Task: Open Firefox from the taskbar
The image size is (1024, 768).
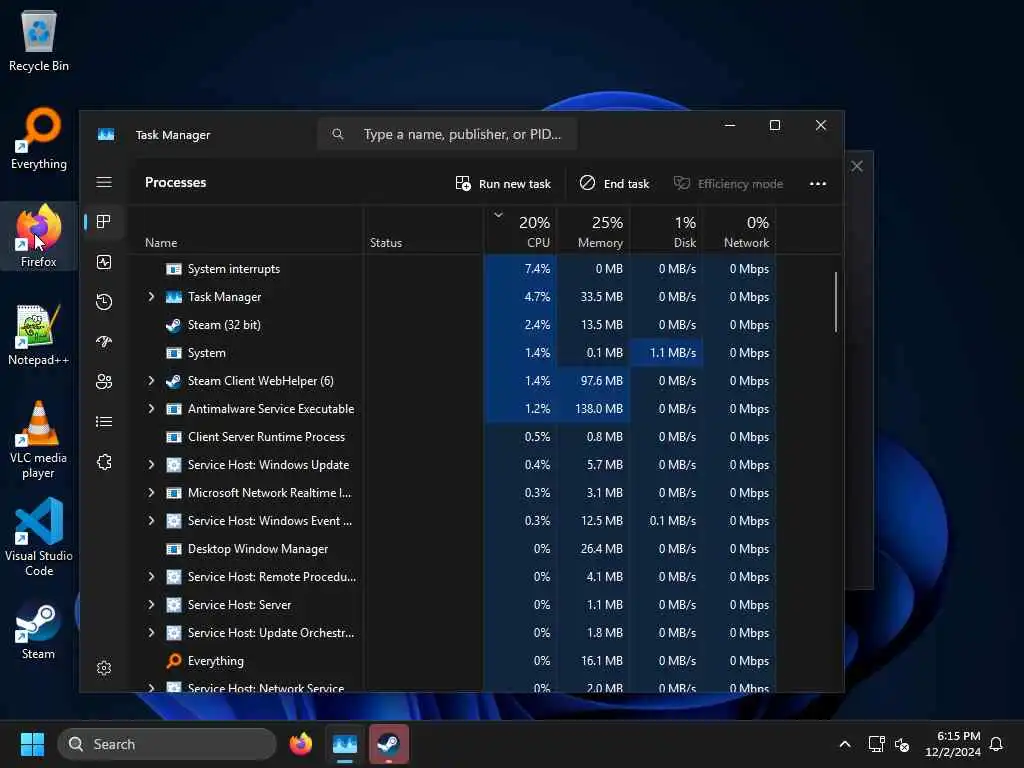Action: [x=301, y=744]
